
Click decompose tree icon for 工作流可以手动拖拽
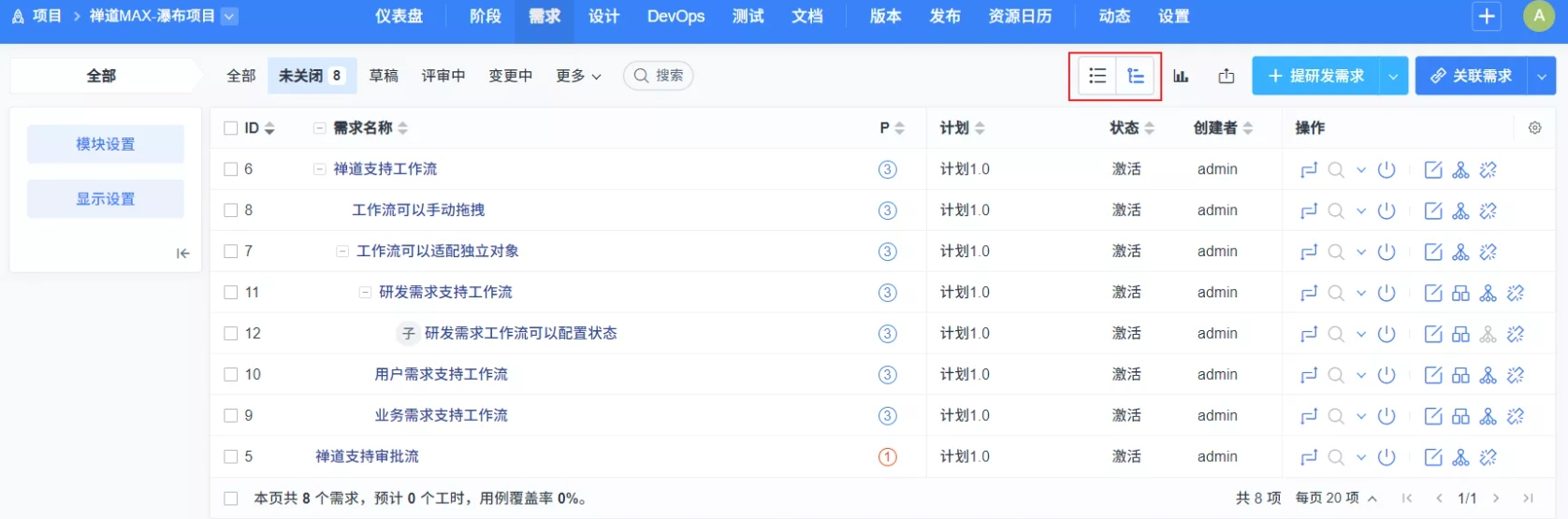(x=1460, y=210)
